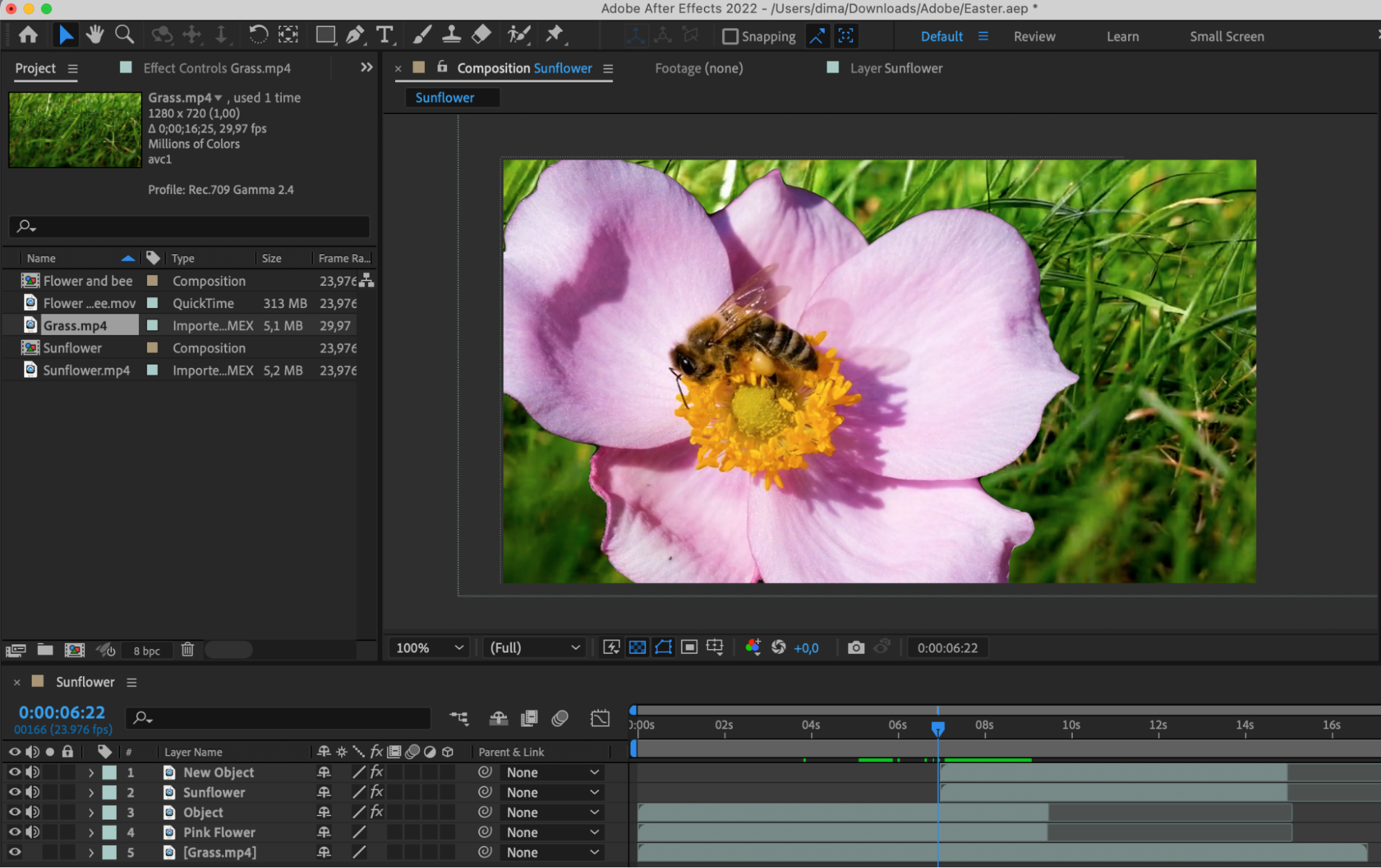Click the Sunflower timeline tab color swatch
The width and height of the screenshot is (1381, 868).
(38, 682)
